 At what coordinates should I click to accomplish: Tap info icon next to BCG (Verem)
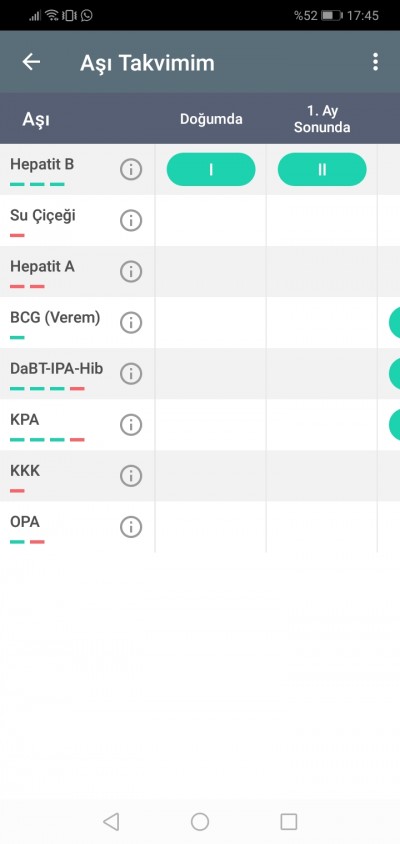click(x=131, y=323)
